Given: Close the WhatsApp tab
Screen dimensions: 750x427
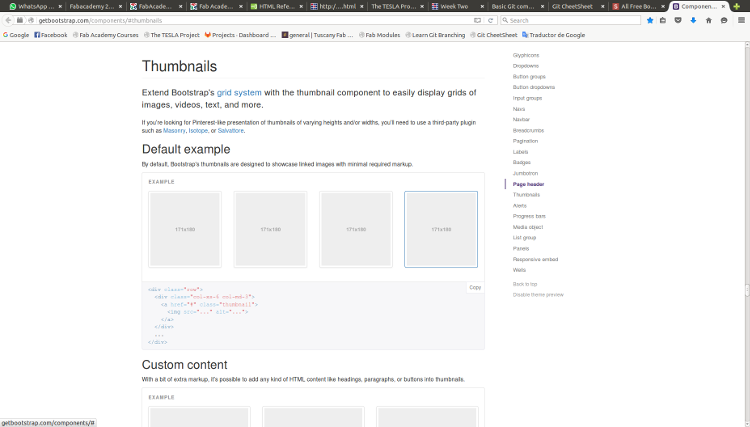Looking at the screenshot, I should [60, 7].
